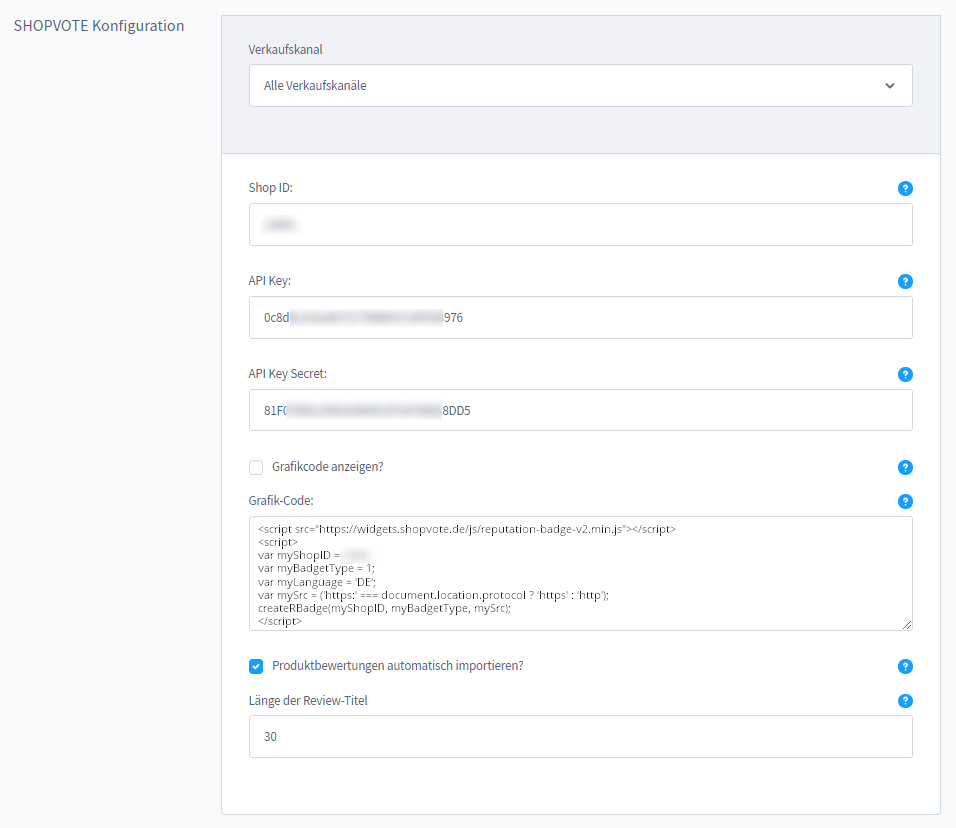Click the Produktbewertungen automatisch importieren? label
The height and width of the screenshot is (828, 956).
click(x=398, y=666)
